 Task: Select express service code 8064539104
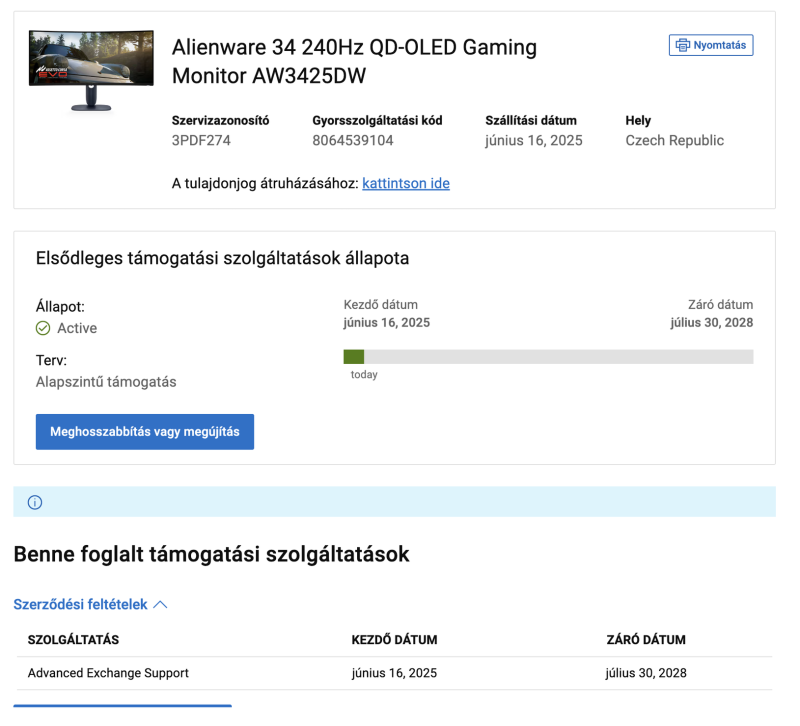coord(353,140)
